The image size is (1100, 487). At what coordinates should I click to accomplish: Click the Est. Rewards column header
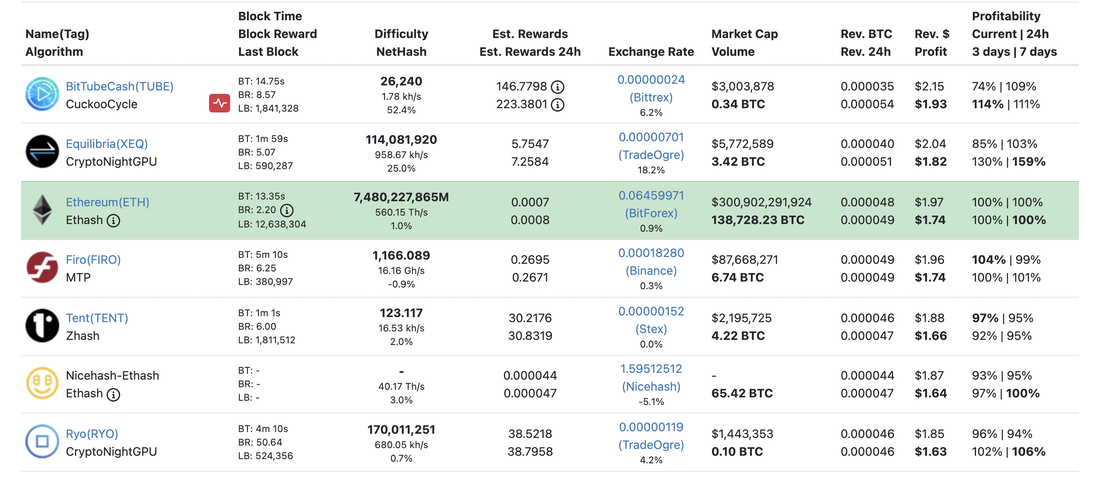point(530,43)
